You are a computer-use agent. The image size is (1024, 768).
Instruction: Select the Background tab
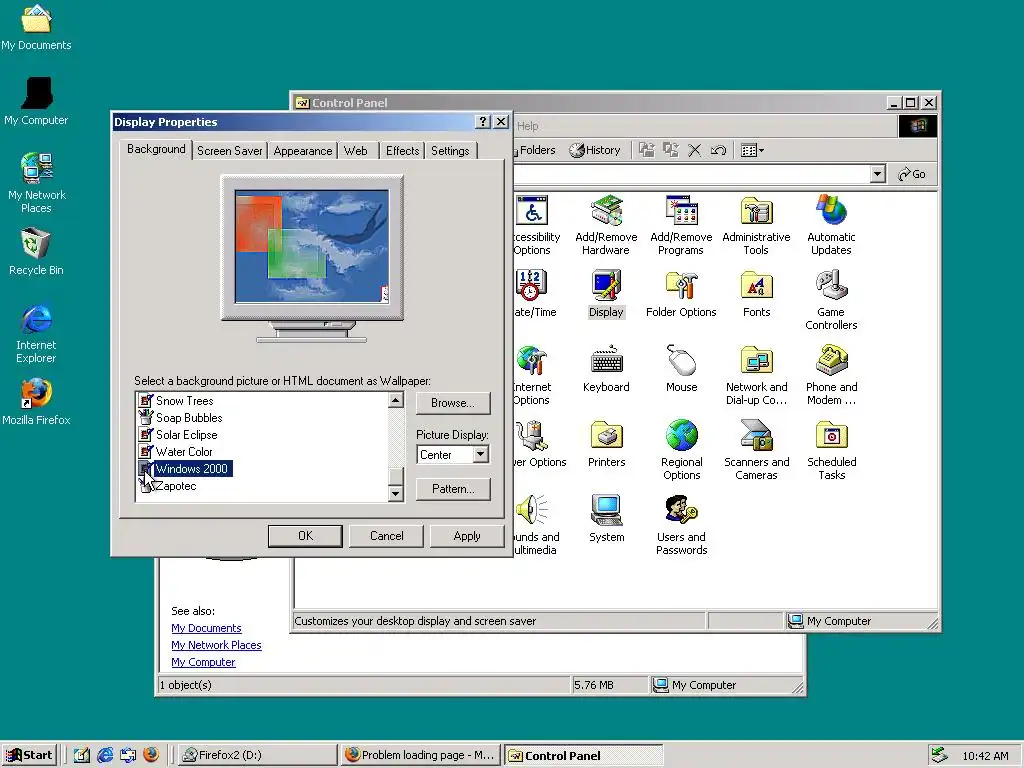coord(156,149)
